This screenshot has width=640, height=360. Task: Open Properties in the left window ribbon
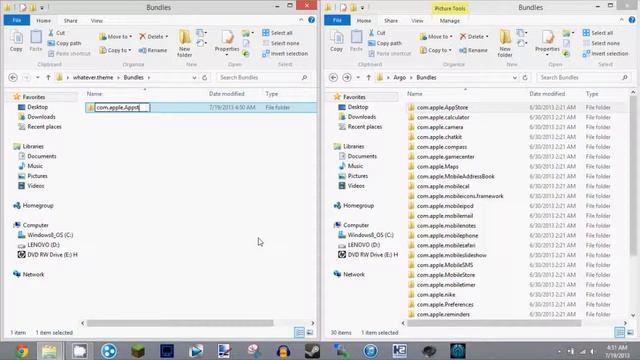227,43
